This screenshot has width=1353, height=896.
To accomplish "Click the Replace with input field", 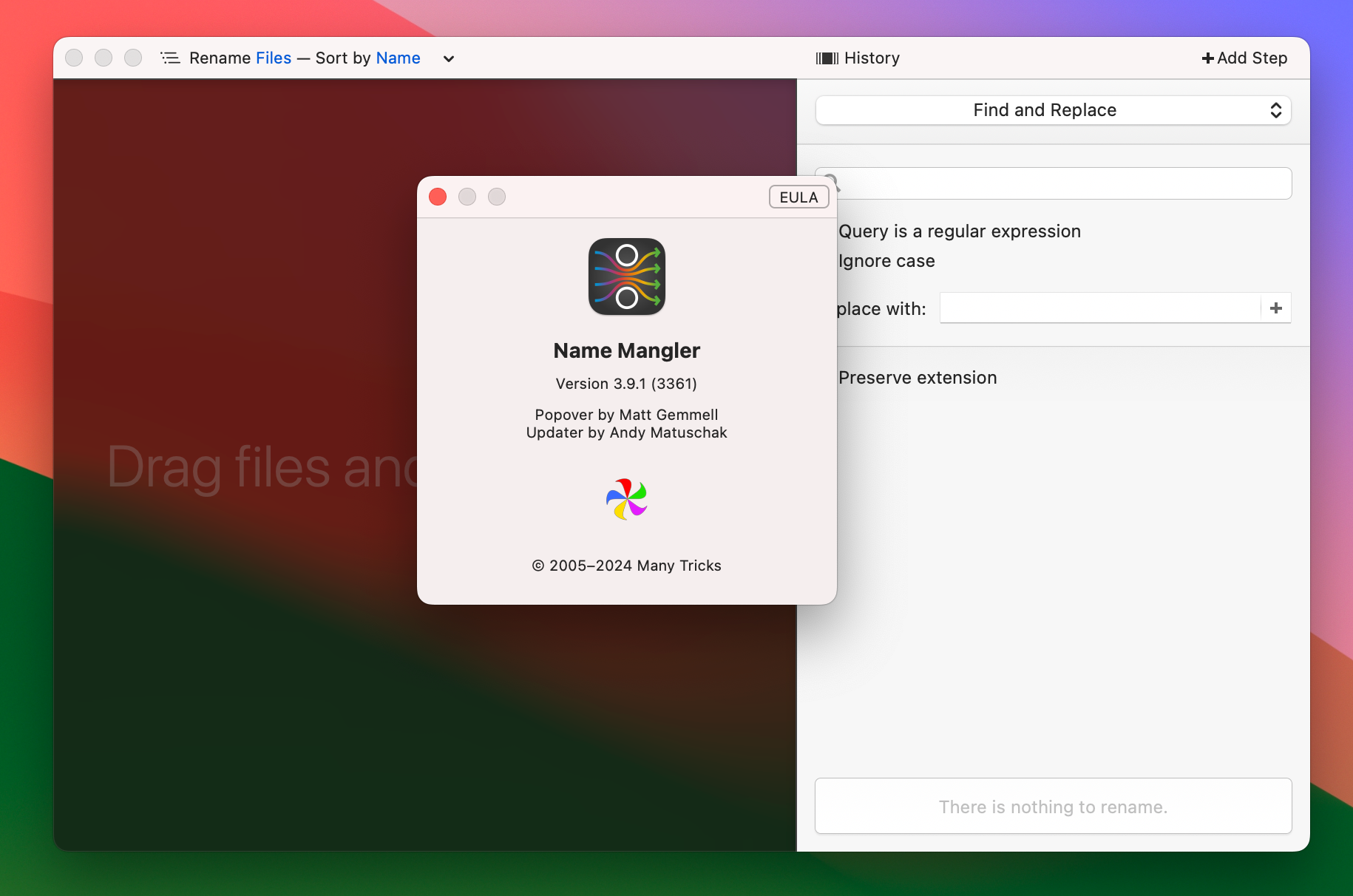I will [1100, 308].
